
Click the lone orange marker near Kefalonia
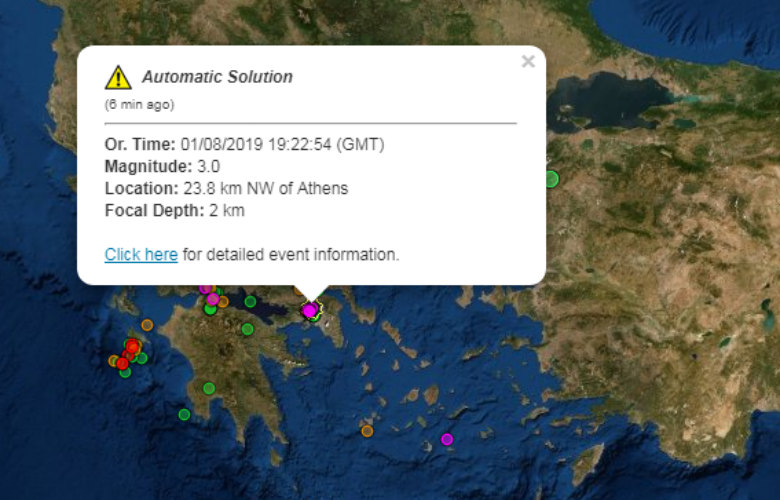pos(147,325)
